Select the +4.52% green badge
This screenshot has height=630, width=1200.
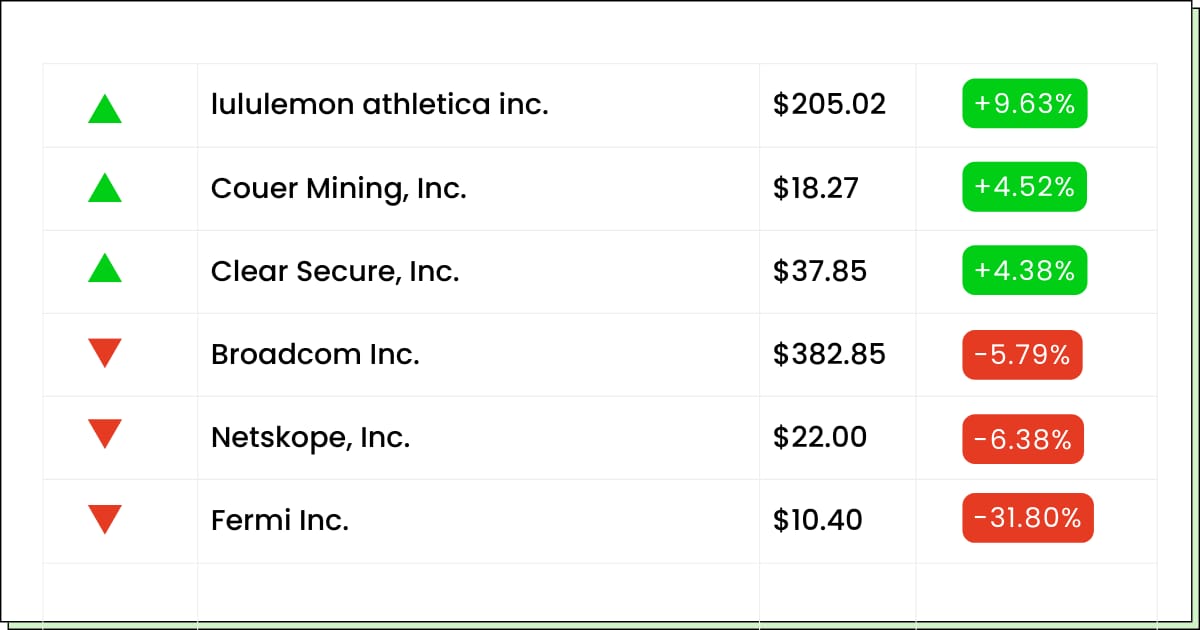(1025, 187)
